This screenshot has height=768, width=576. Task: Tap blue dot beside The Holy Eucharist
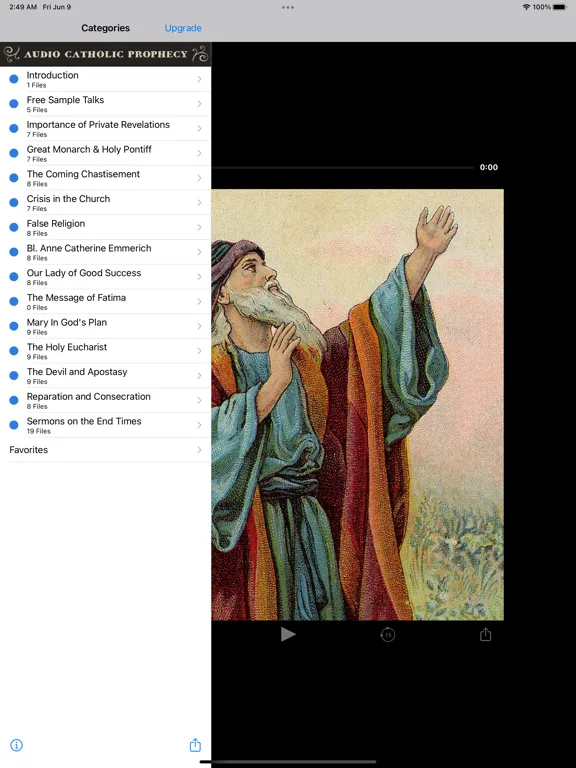(x=14, y=351)
